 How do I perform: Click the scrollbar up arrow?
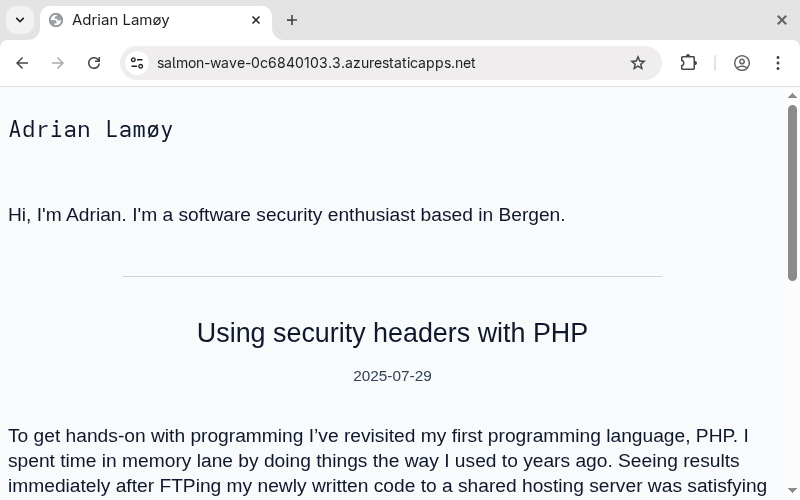click(792, 97)
